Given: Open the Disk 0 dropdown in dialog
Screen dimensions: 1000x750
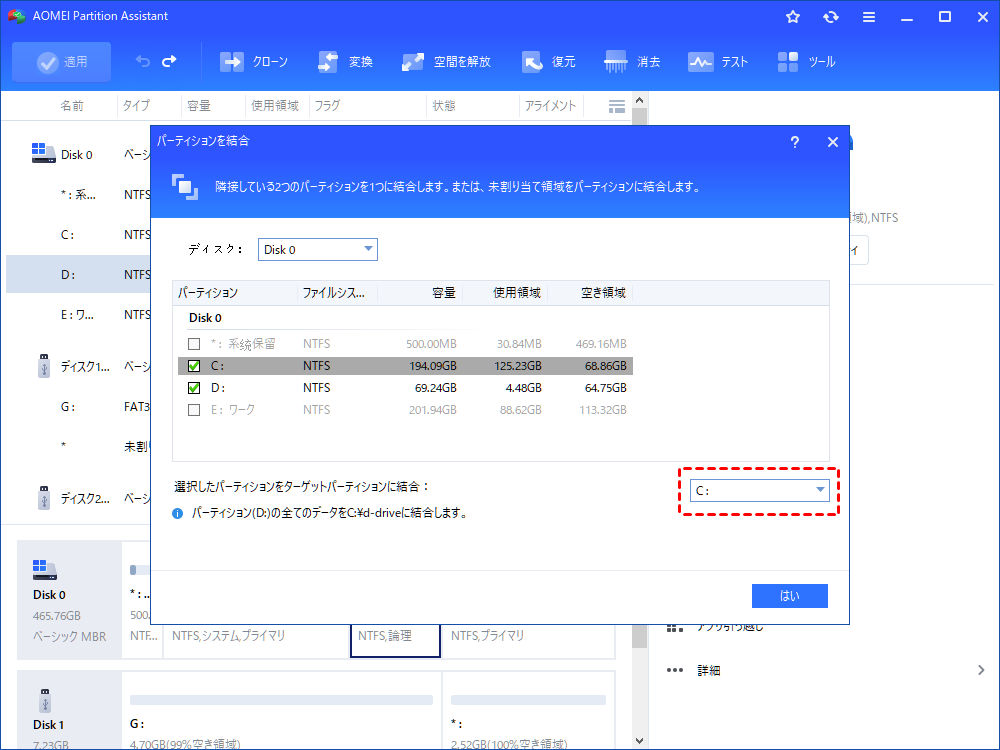Looking at the screenshot, I should click(x=318, y=249).
